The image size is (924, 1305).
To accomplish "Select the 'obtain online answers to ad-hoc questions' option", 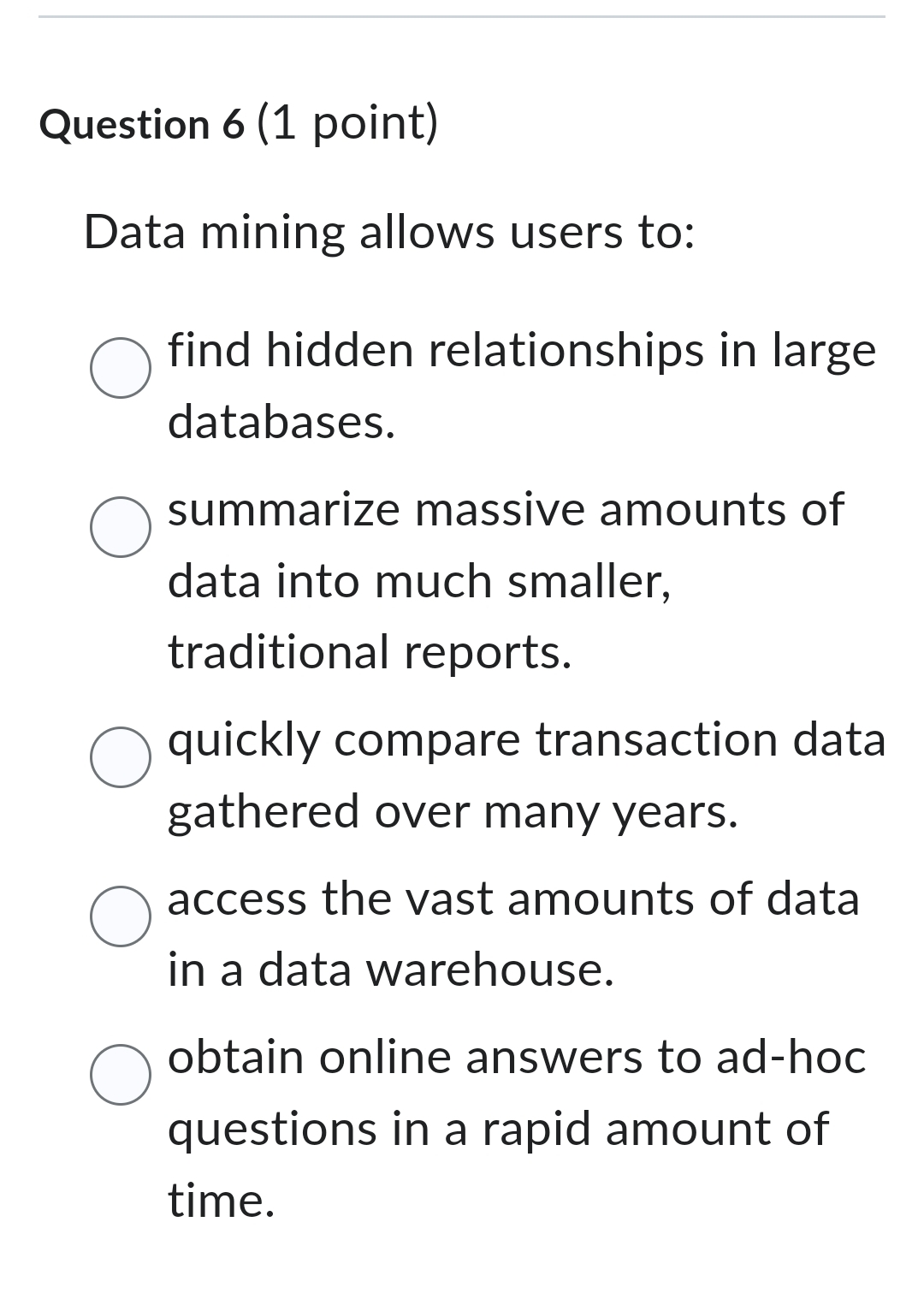I will click(119, 1076).
